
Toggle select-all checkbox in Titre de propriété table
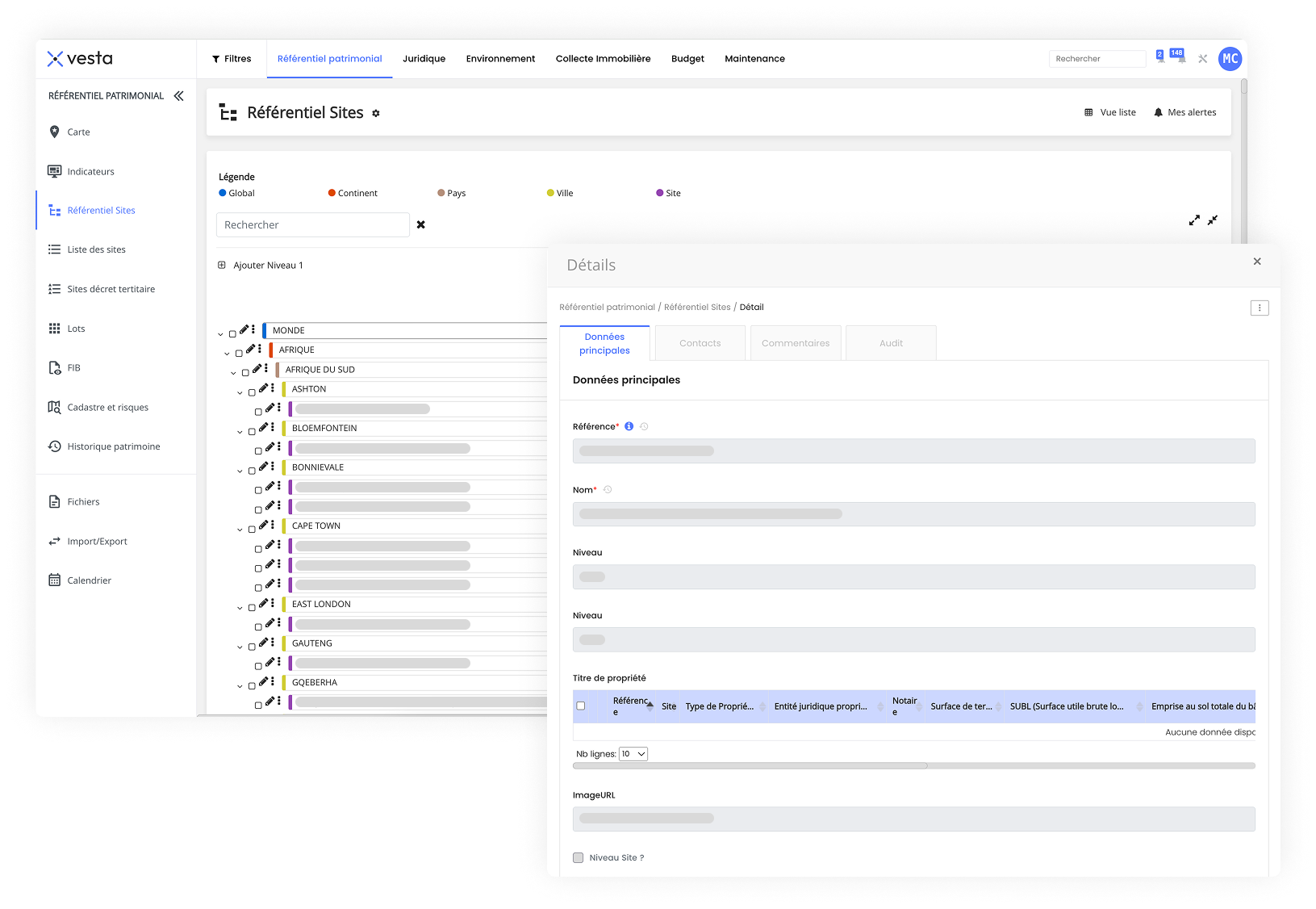(581, 706)
